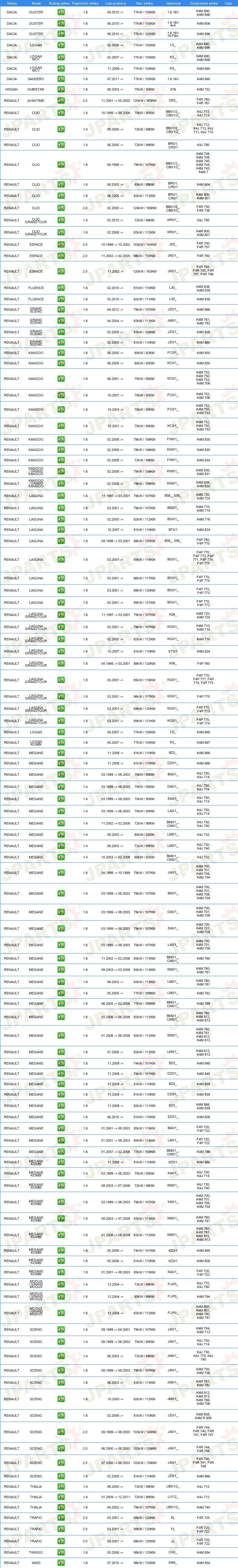
Task: Click the fuel icon for LAGUNA body BT0/1_
Action: point(61,530)
